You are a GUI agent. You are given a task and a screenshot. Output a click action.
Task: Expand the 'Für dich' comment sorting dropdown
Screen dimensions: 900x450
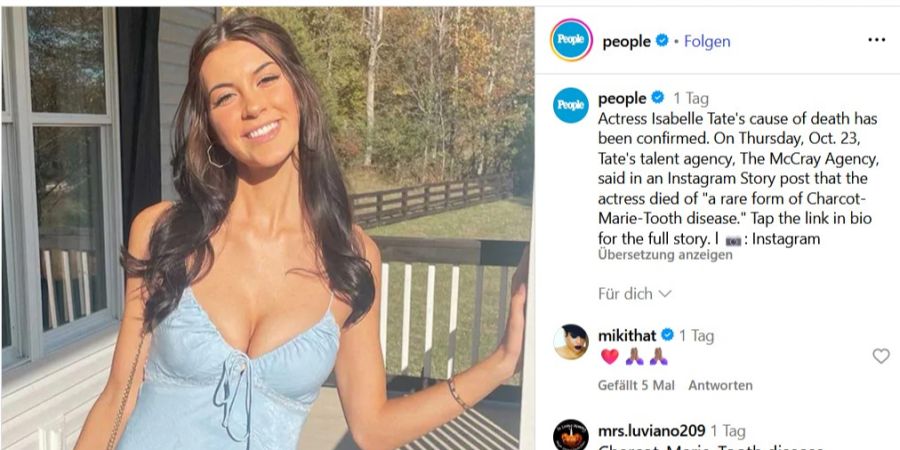(x=634, y=294)
